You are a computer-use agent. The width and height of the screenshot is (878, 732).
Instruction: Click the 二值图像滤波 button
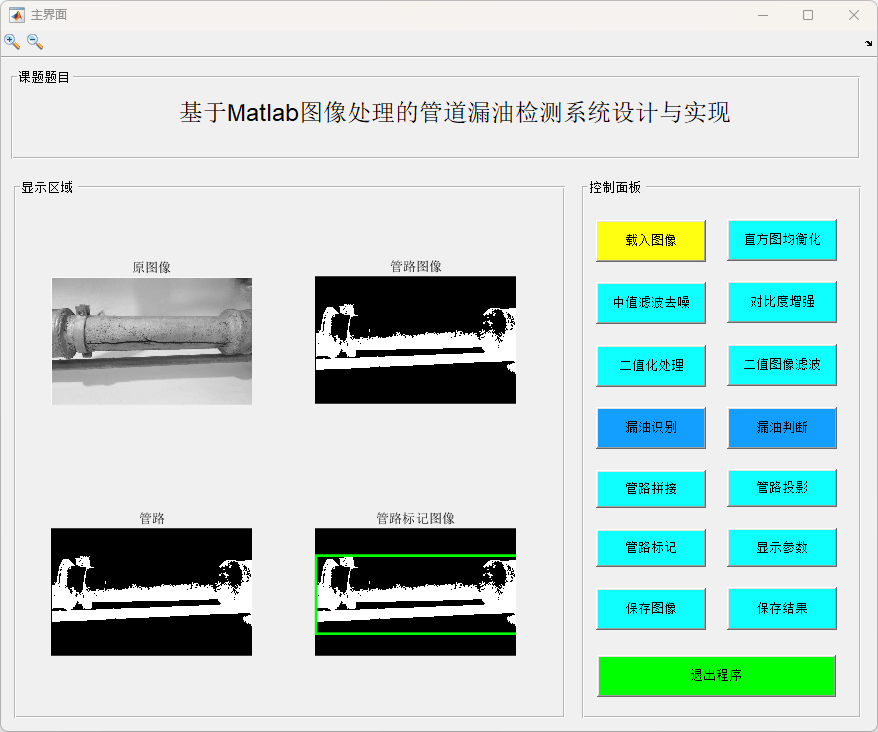(781, 365)
